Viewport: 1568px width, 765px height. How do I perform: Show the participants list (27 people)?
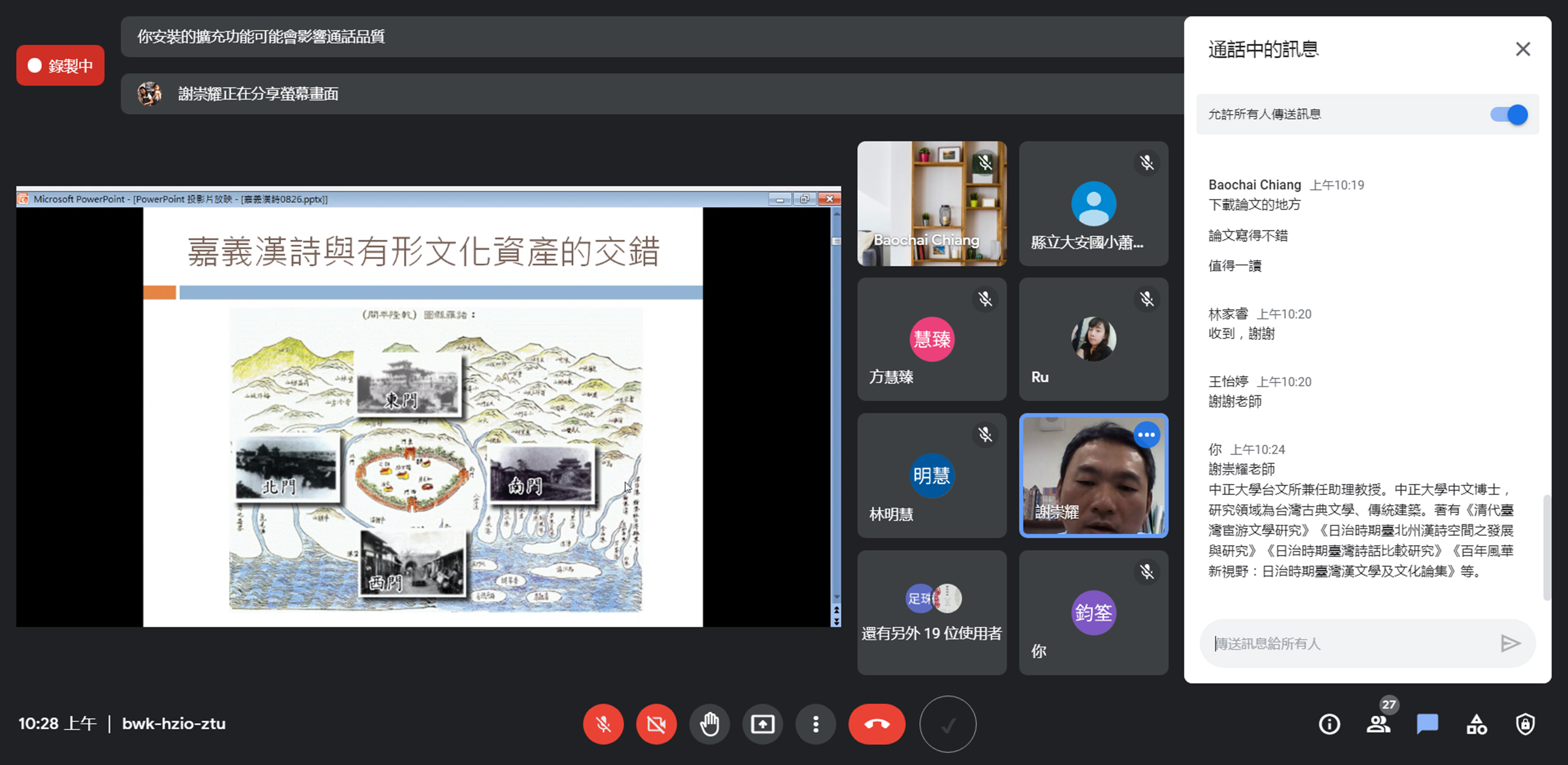coord(1378,724)
